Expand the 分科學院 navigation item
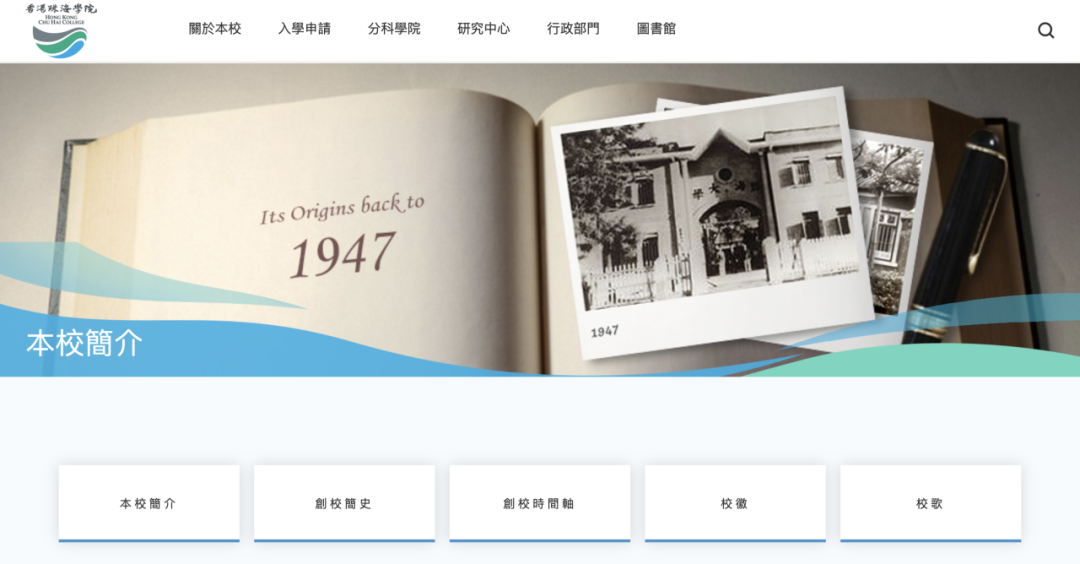 (394, 29)
